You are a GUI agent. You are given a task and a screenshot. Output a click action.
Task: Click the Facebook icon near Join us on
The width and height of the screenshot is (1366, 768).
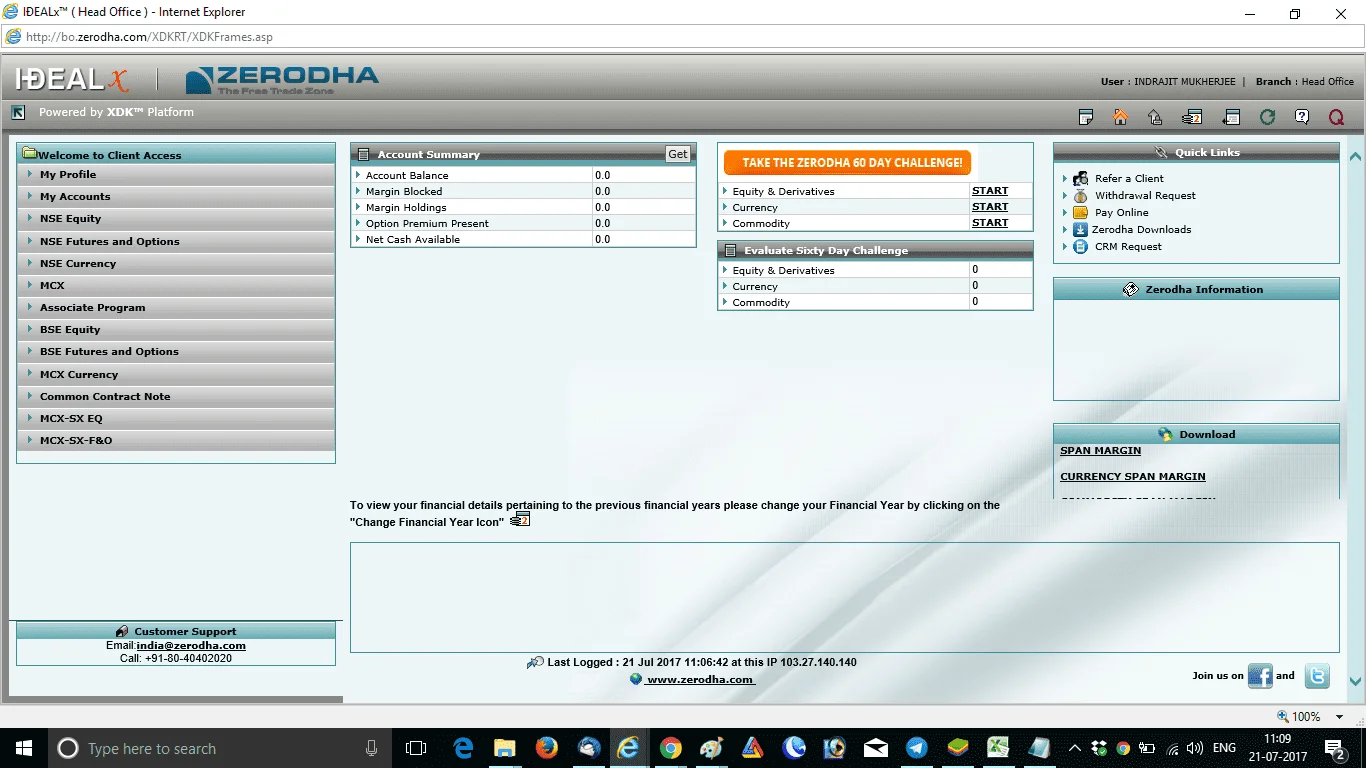pos(1260,676)
